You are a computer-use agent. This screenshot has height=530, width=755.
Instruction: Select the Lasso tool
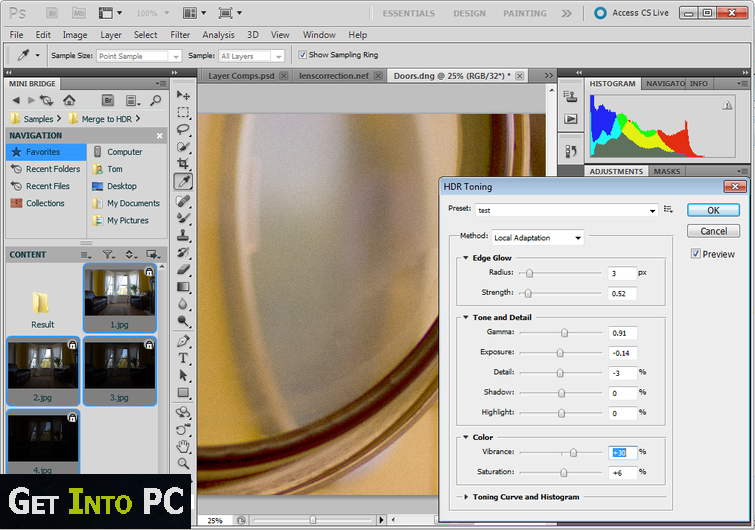click(184, 128)
